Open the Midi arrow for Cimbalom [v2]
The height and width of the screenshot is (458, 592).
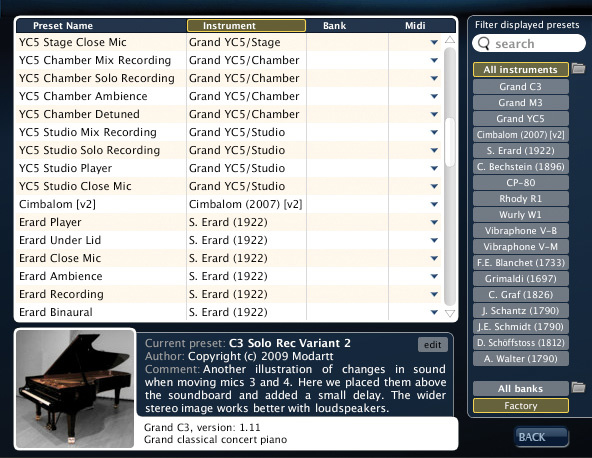coord(434,204)
